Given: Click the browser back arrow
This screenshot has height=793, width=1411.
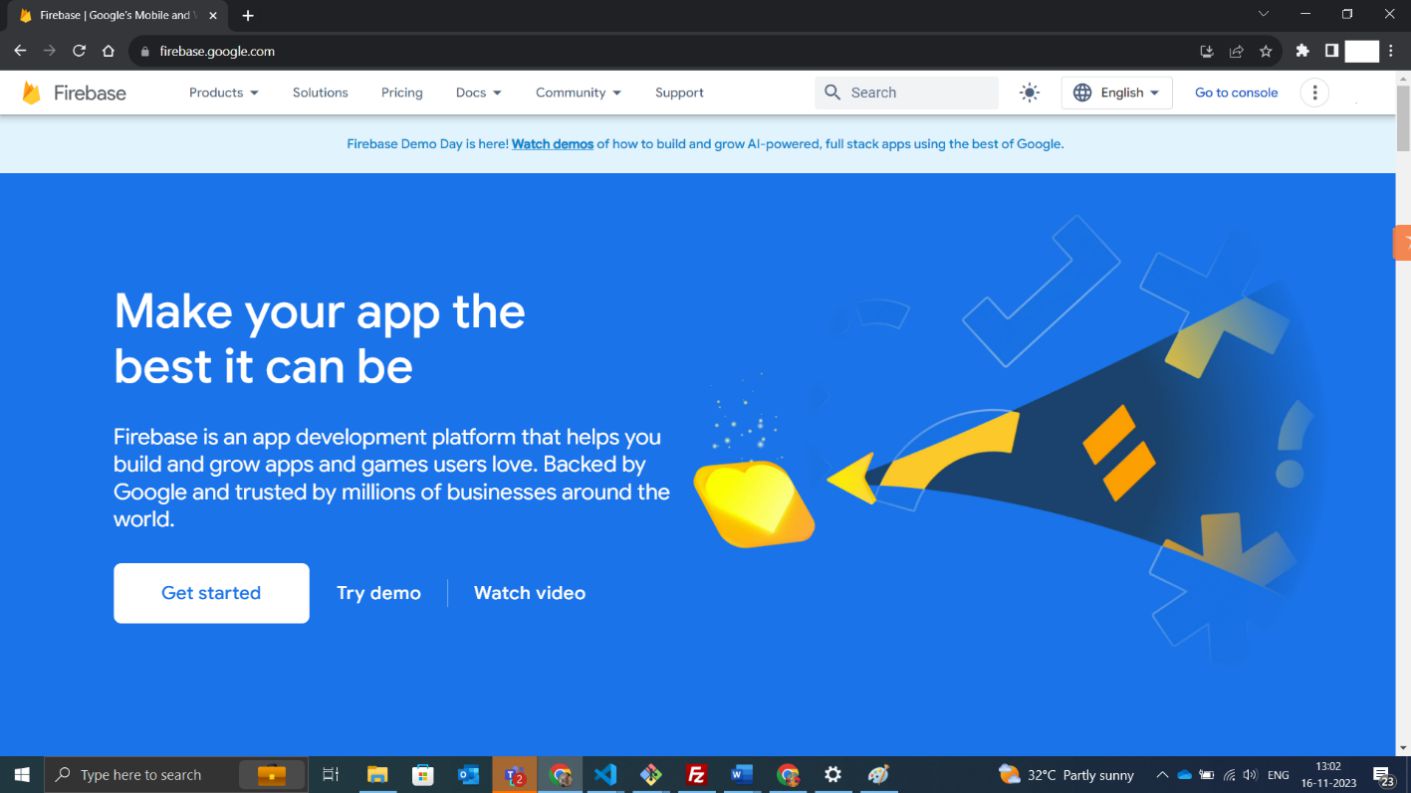Looking at the screenshot, I should (x=20, y=51).
